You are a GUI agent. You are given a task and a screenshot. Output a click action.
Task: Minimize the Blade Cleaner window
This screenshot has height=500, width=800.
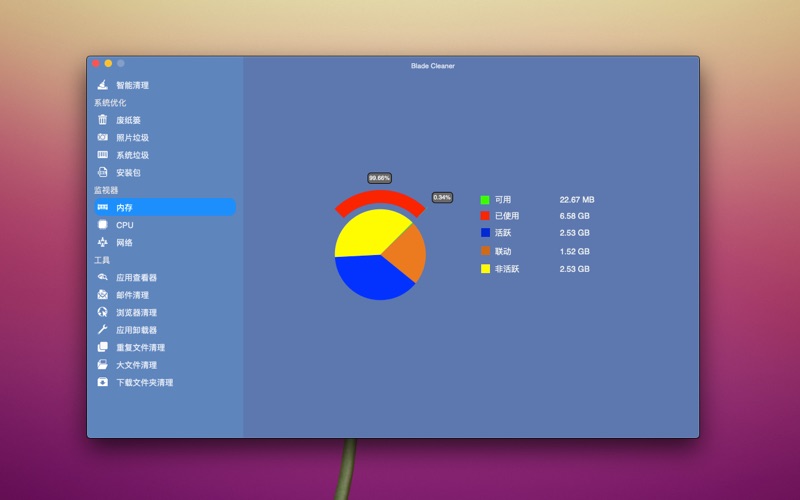[x=108, y=63]
